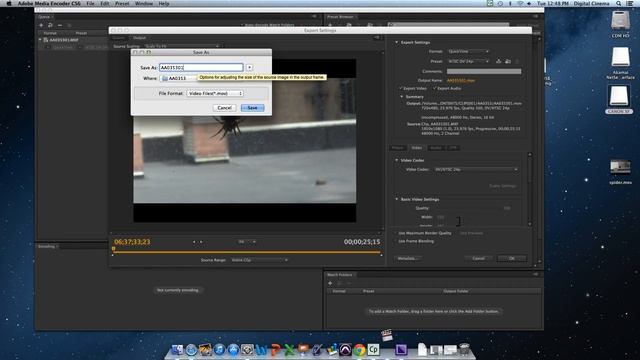Switch to Output tab above preview
Image resolution: width=640 pixels, height=360 pixels.
[x=139, y=38]
